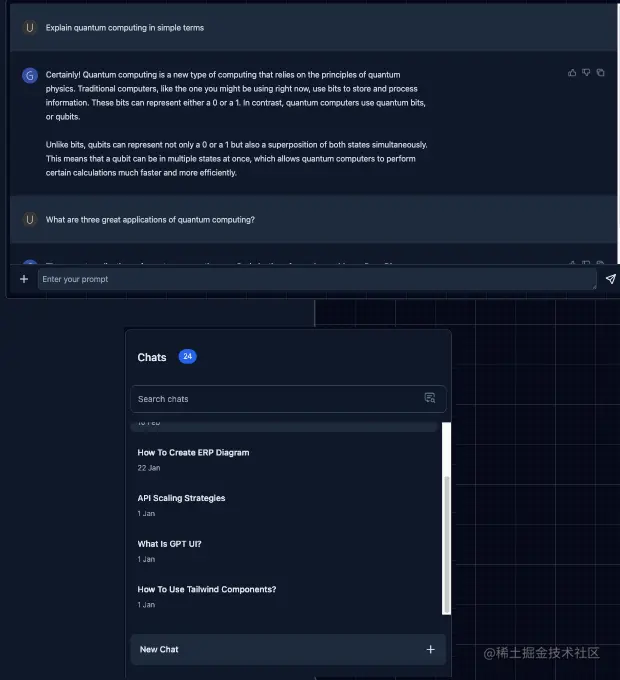Click the paragraph starting 'Unlike bits, qubits'
Viewport: 620px width, 680px height.
coord(236,159)
